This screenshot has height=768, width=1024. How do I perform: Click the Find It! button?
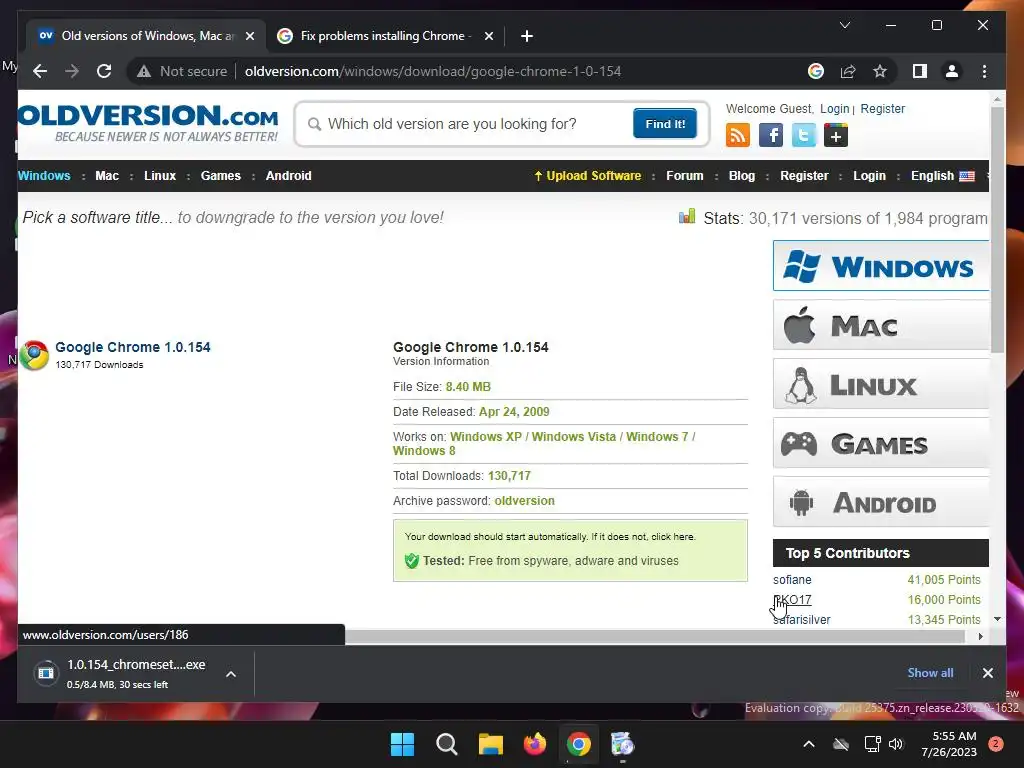tap(665, 124)
